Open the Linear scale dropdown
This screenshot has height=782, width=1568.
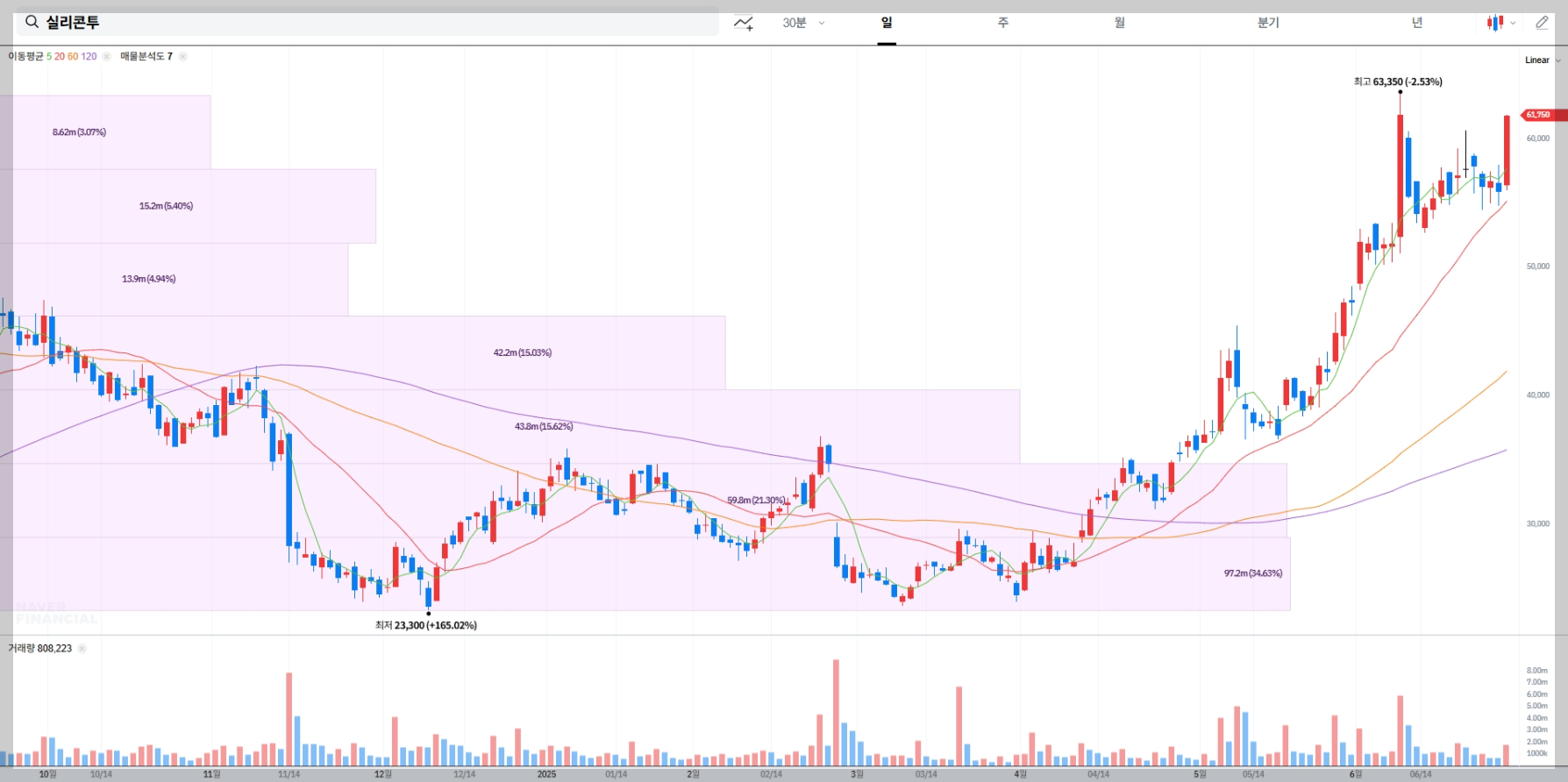pyautogui.click(x=1543, y=60)
